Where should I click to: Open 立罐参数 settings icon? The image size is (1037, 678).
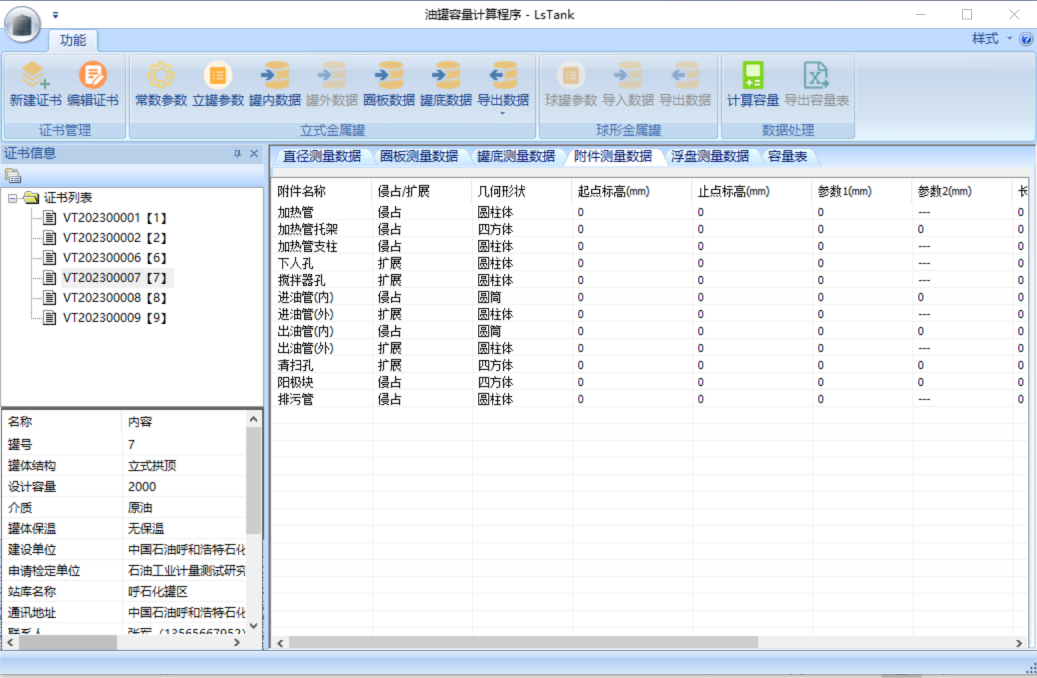pos(218,75)
